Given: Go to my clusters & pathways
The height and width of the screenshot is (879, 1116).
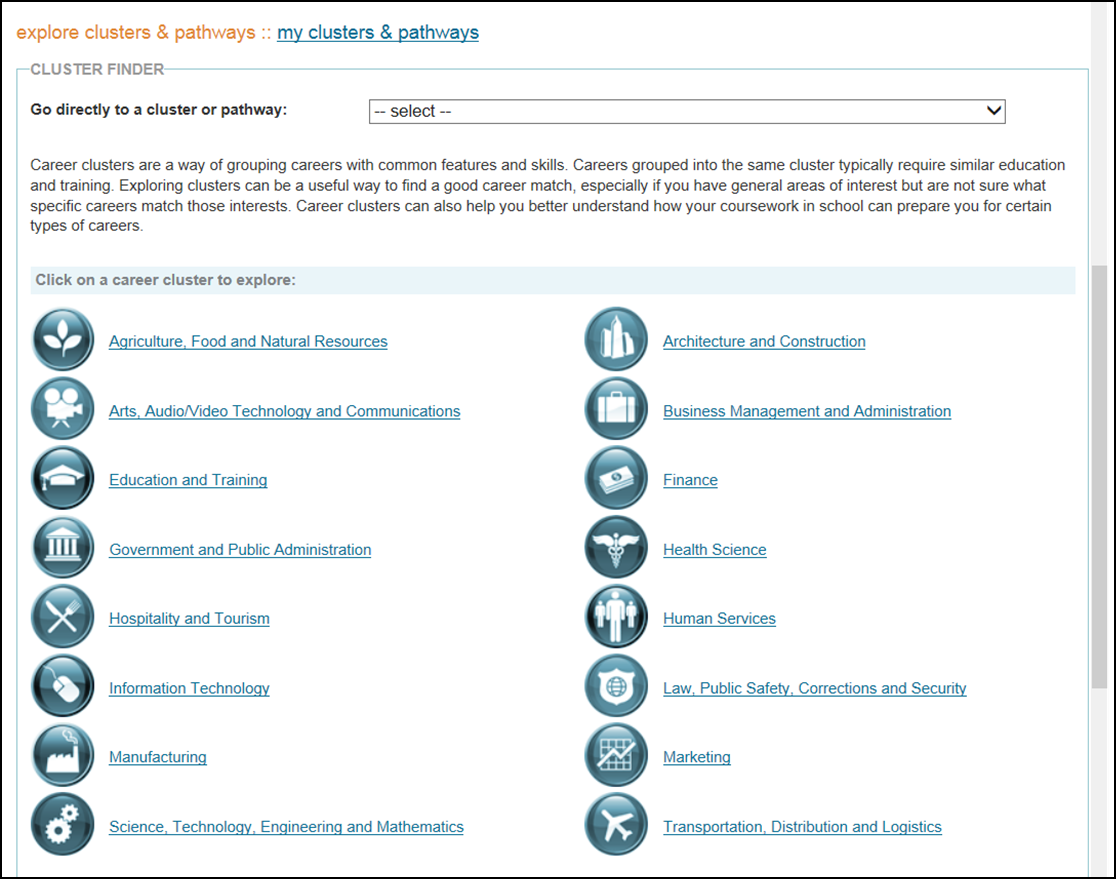Looking at the screenshot, I should [x=378, y=33].
